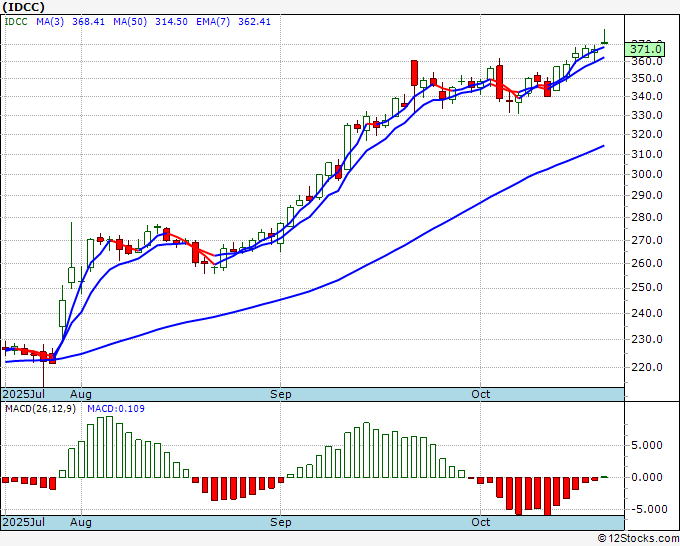Click the 368.41 MA(3) value
The height and width of the screenshot is (546, 680).
click(x=88, y=22)
